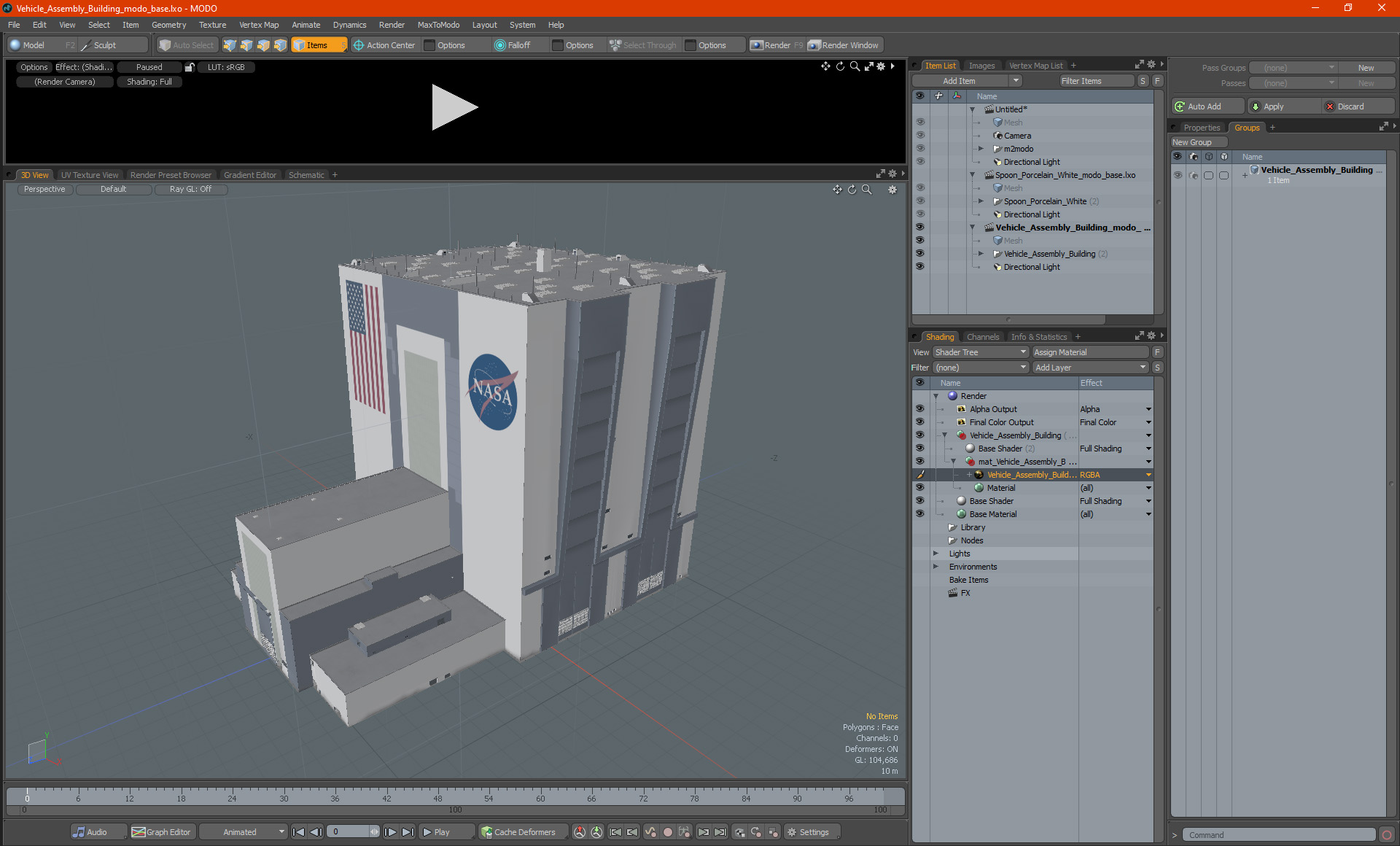Click the Falloff icon in toolbar
Screen dimensions: 1400x846
[499, 45]
